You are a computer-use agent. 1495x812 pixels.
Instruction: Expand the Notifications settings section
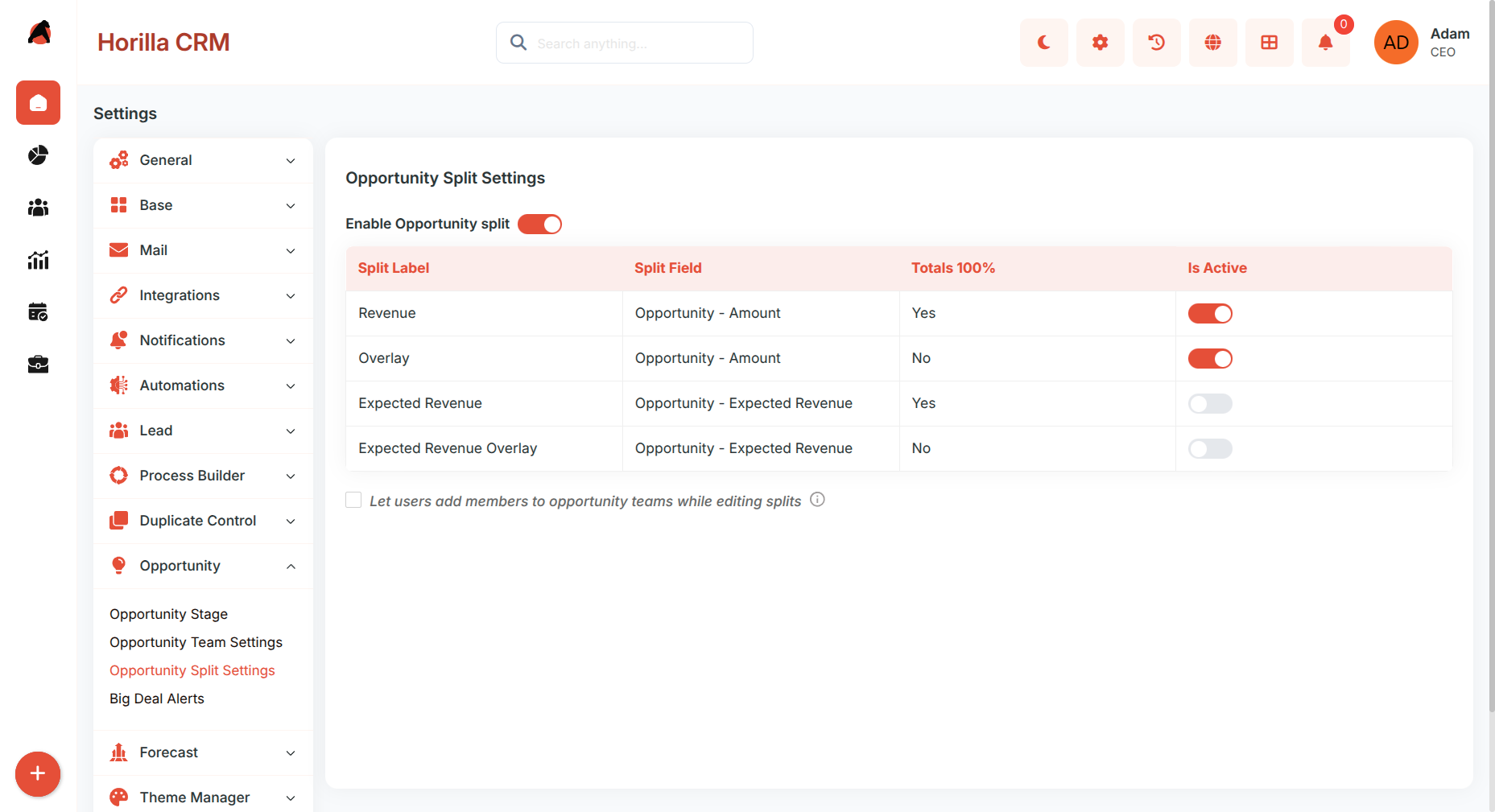(203, 340)
